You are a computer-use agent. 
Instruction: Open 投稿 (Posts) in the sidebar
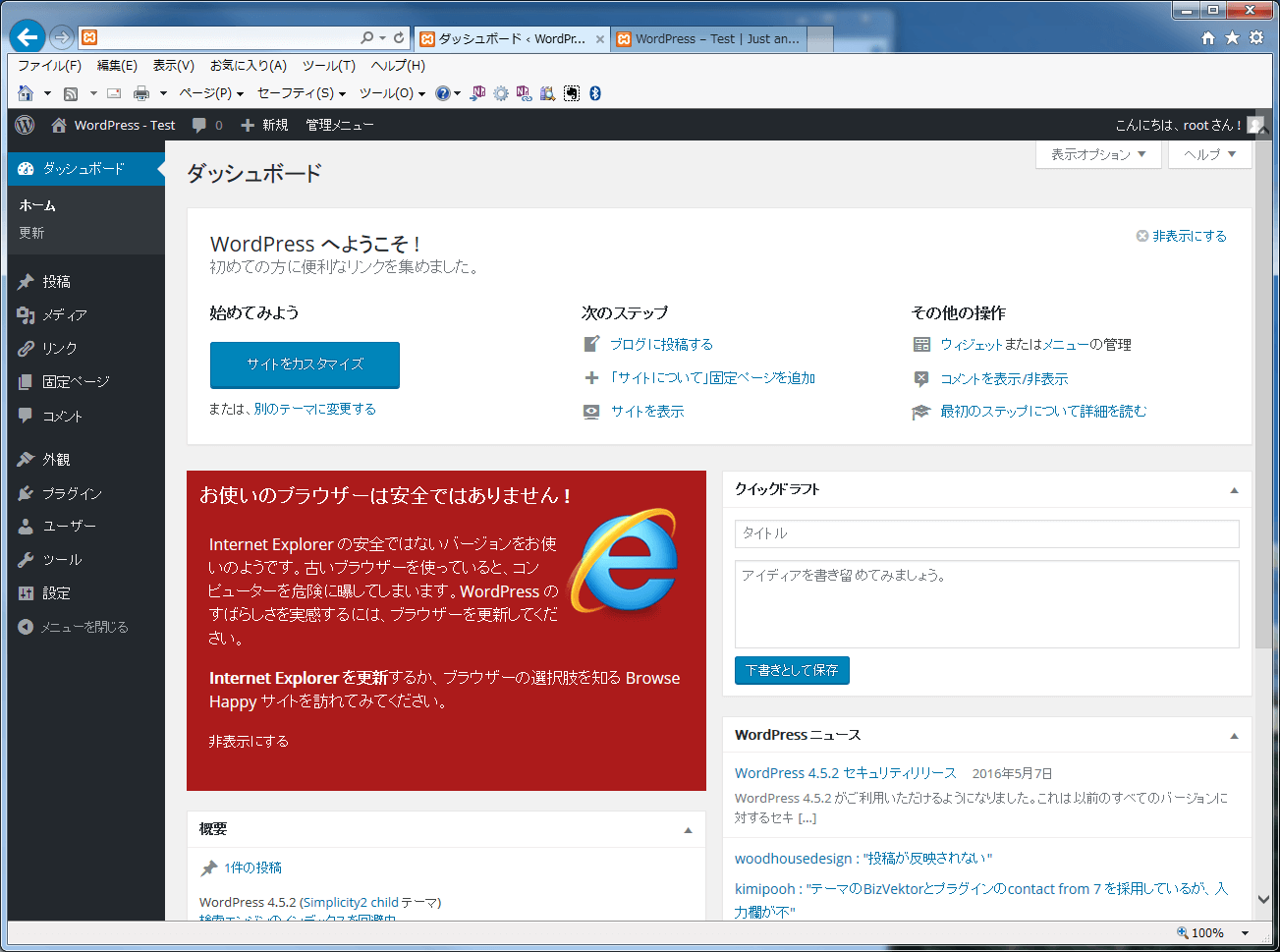(56, 282)
